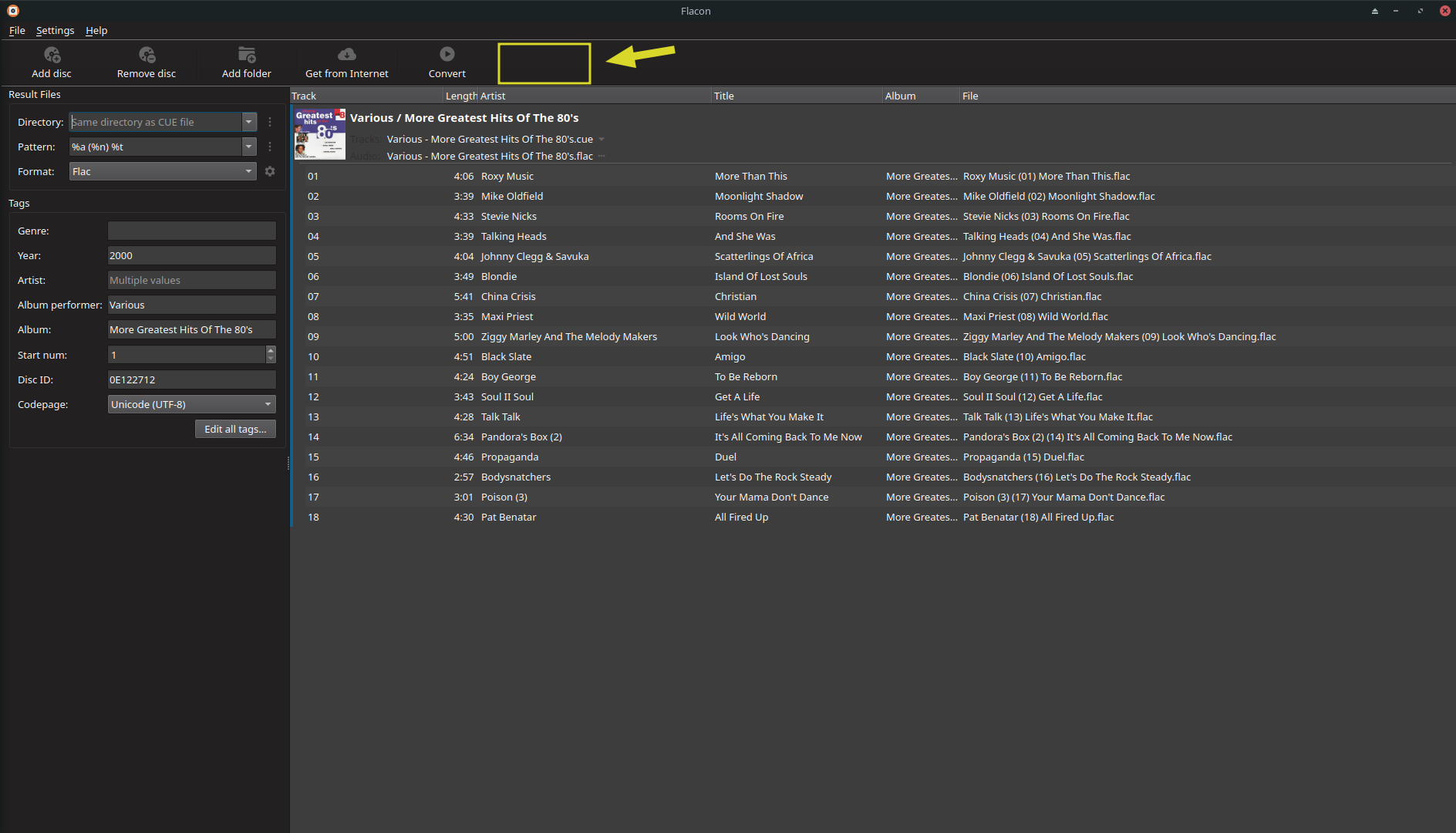Viewport: 1456px width, 833px height.
Task: Expand the Tracks cue file chevron
Action: pyautogui.click(x=602, y=140)
